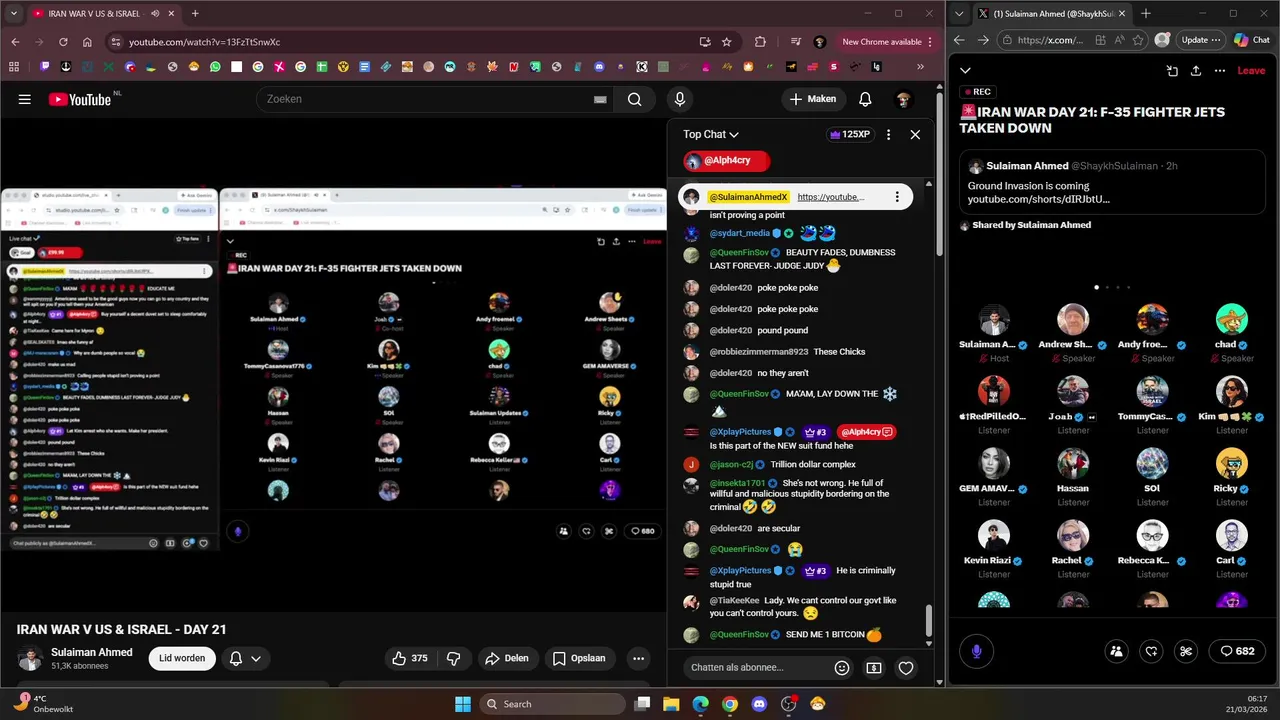1280x720 pixels.
Task: Click the Maken create button
Action: pos(813,99)
